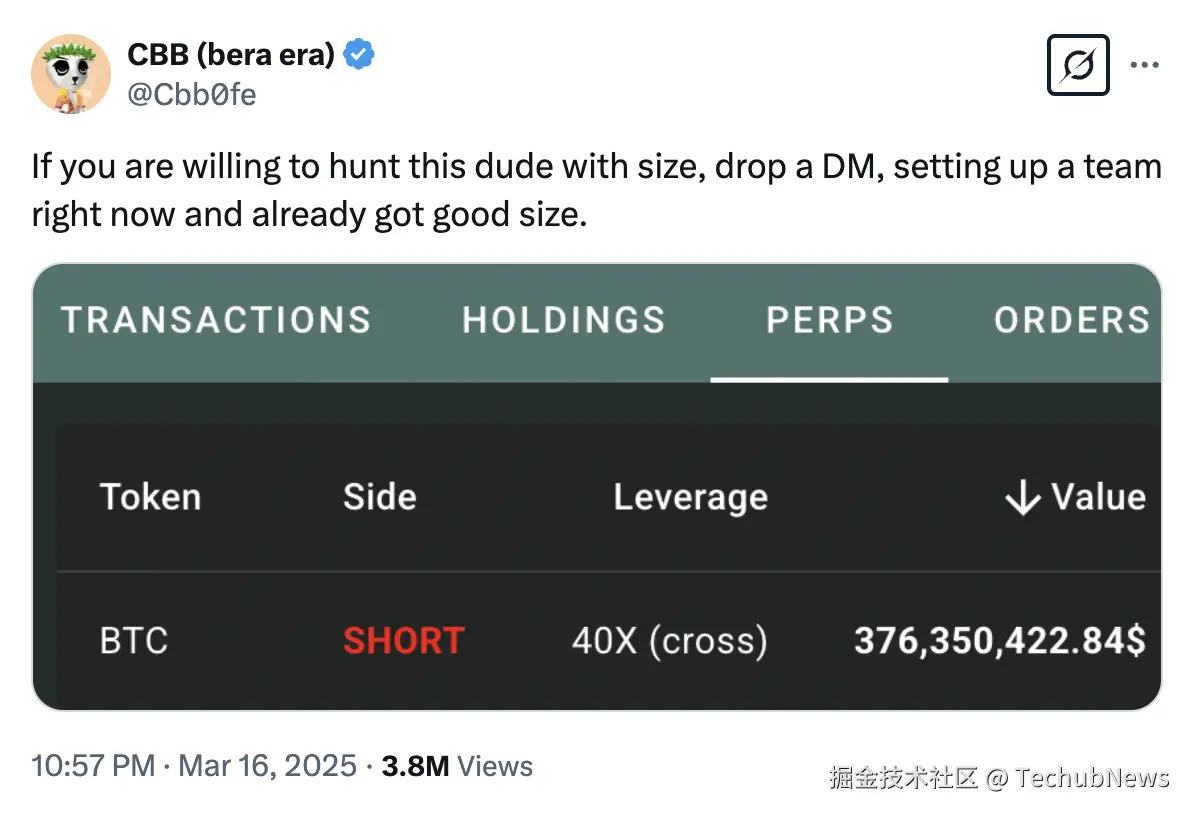1192x814 pixels.
Task: Click the CBB profile avatar
Action: (x=70, y=73)
